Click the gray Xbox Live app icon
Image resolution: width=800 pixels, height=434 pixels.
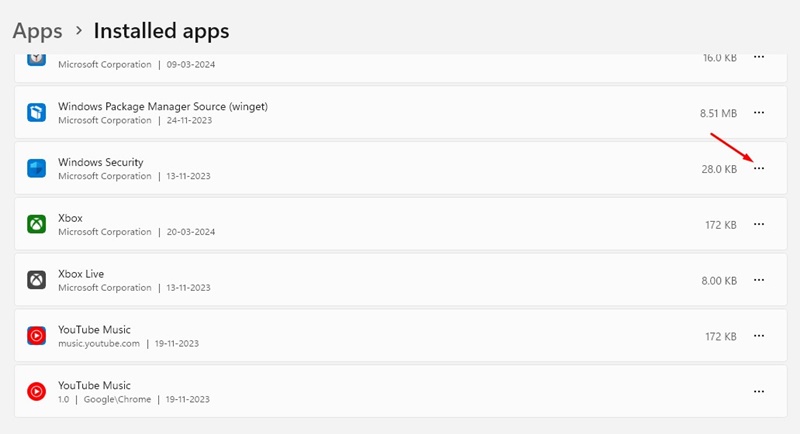pos(37,281)
